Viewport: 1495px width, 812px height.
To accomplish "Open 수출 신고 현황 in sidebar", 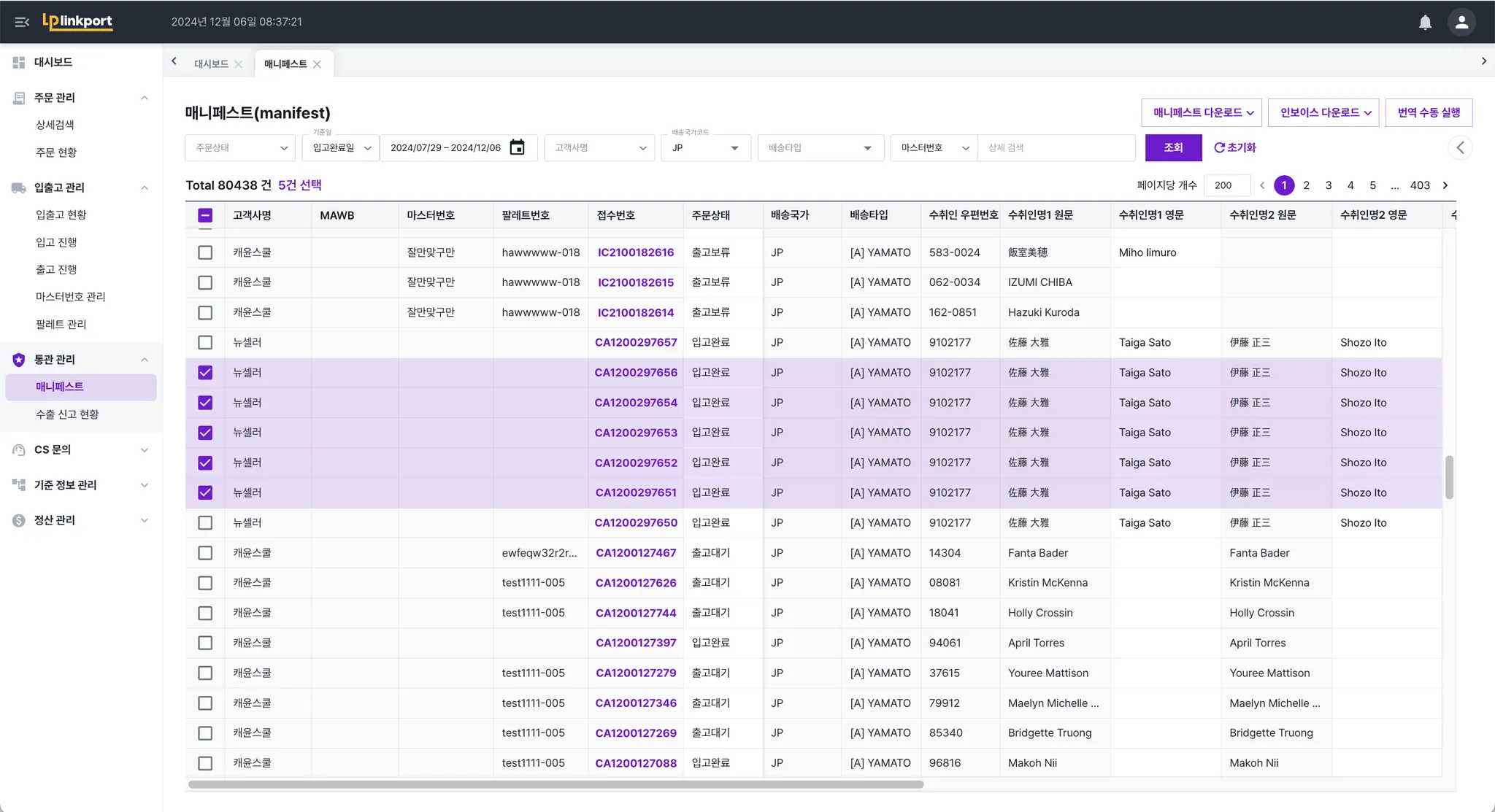I will click(67, 414).
